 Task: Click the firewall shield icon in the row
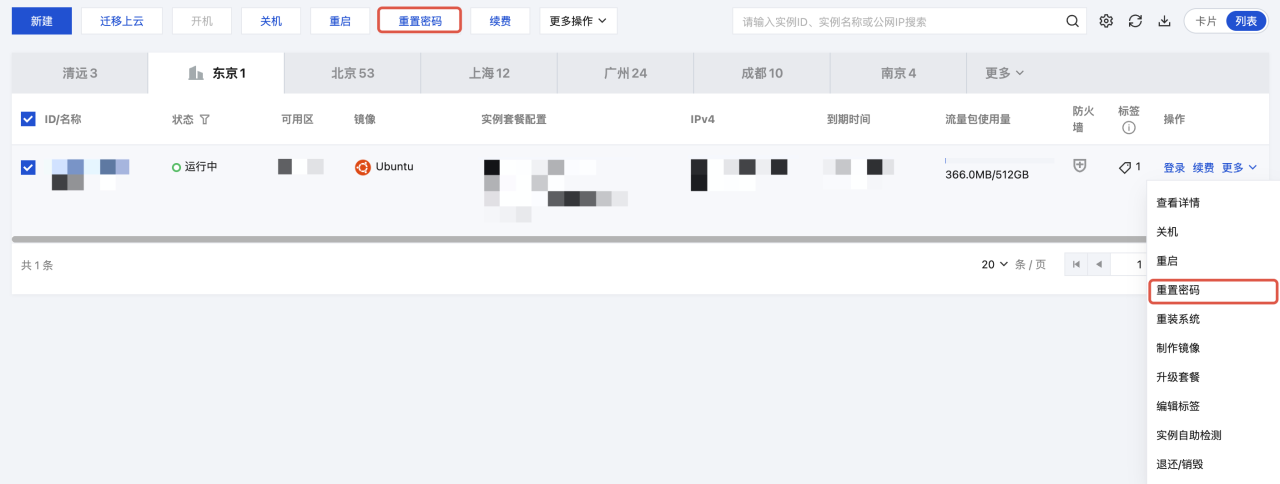1080,166
